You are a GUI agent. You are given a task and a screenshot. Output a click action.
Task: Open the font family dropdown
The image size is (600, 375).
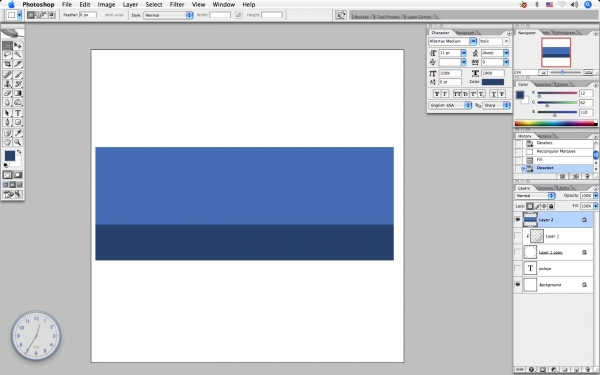[x=473, y=41]
